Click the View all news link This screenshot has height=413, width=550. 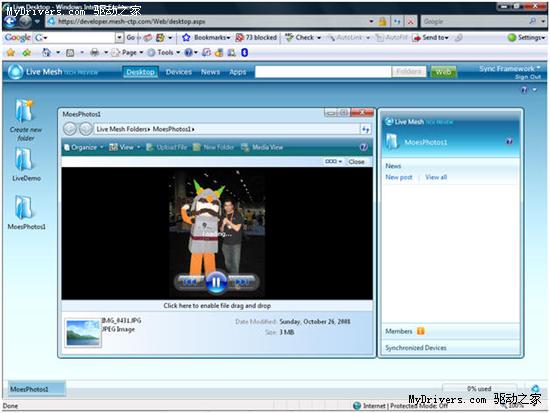coord(436,177)
